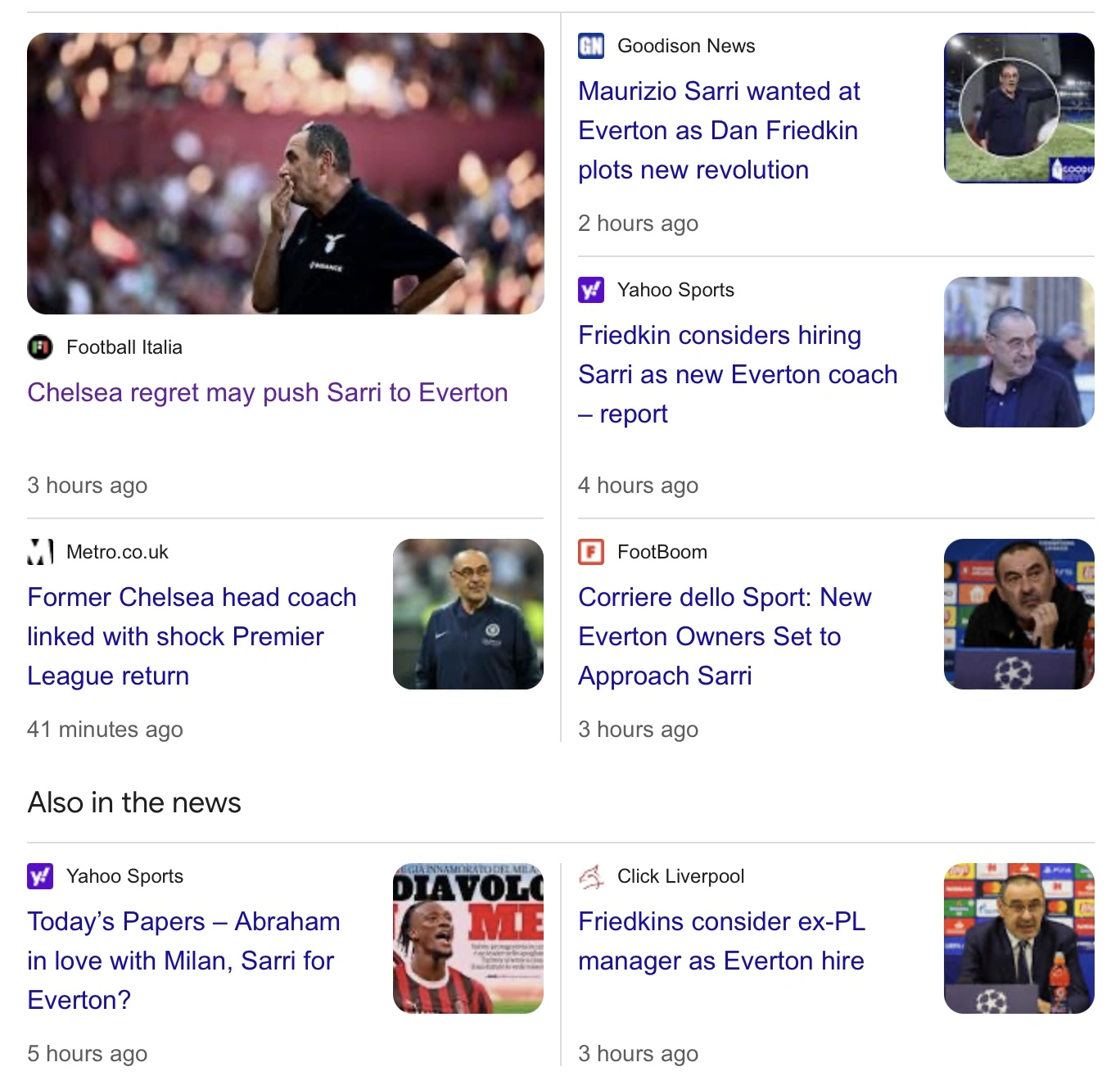This screenshot has width=1120, height=1076.
Task: Click the Metro.co.uk Sarri thumbnail image
Action: coord(468,614)
